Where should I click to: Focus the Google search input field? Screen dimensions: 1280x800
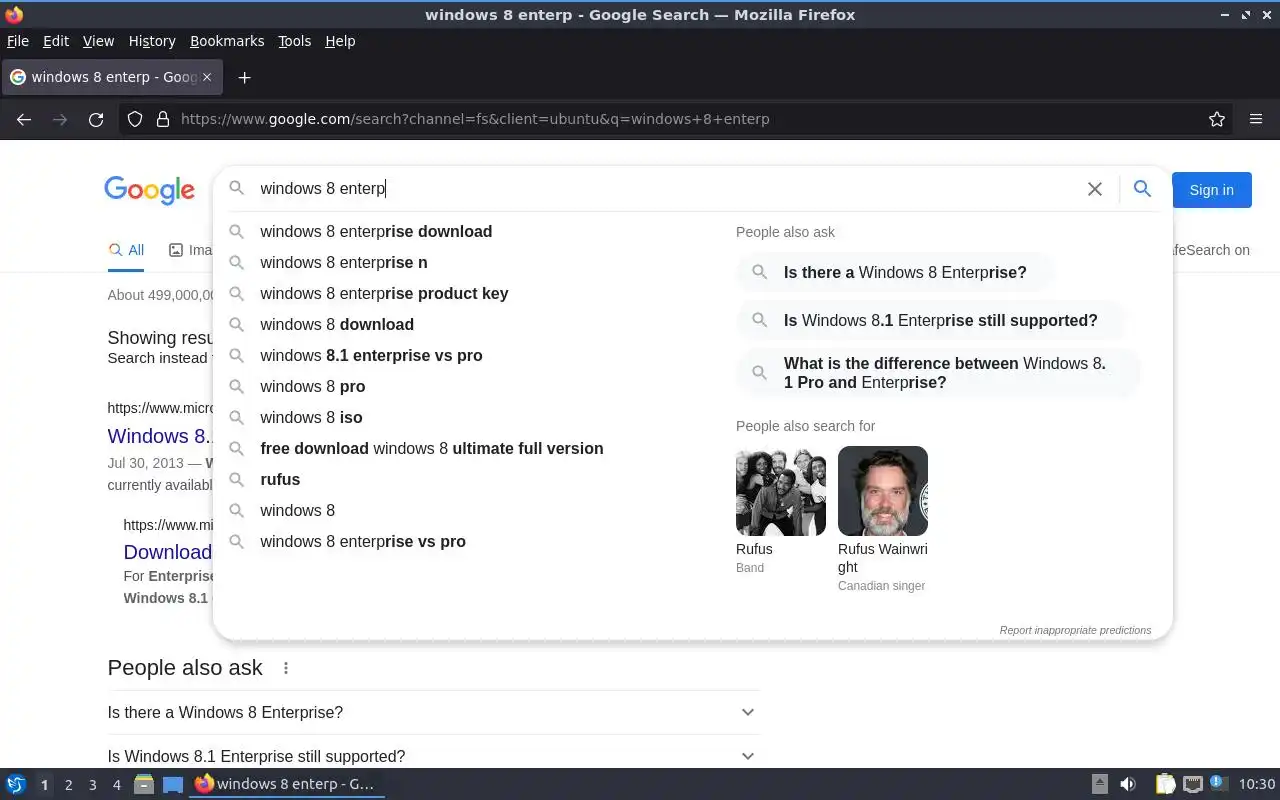pos(660,188)
